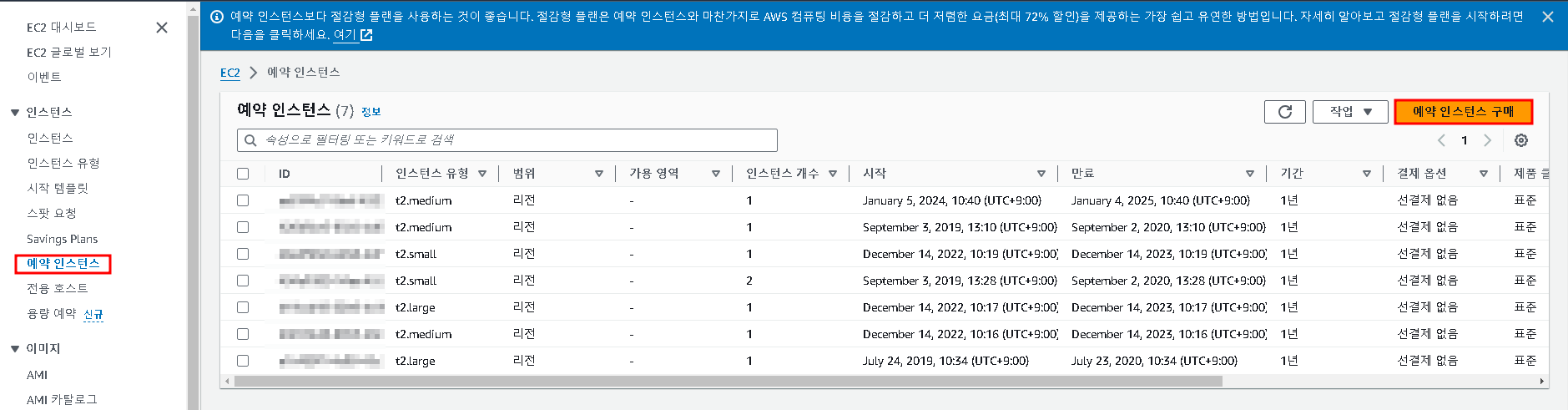1568x410 pixels.
Task: Collapse the 인스턴스 sidebar section
Action: point(15,113)
